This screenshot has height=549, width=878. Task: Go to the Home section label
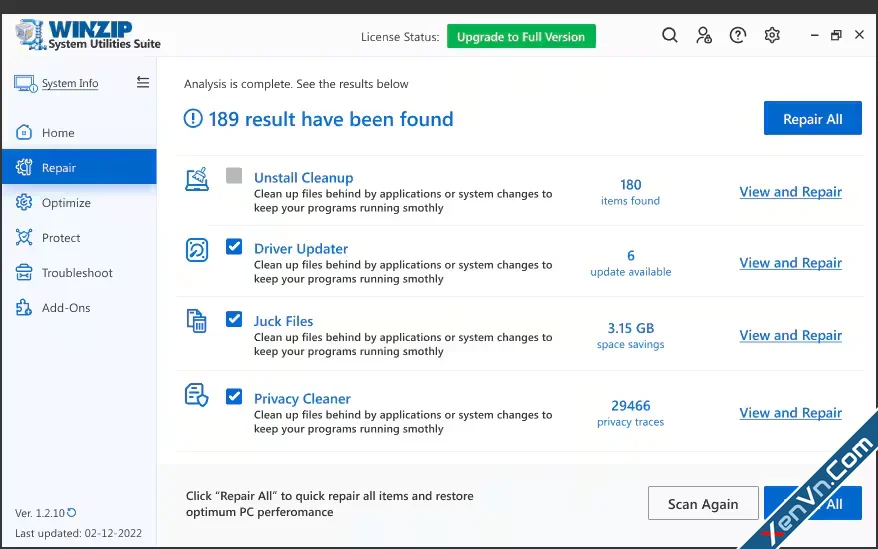[x=58, y=133]
